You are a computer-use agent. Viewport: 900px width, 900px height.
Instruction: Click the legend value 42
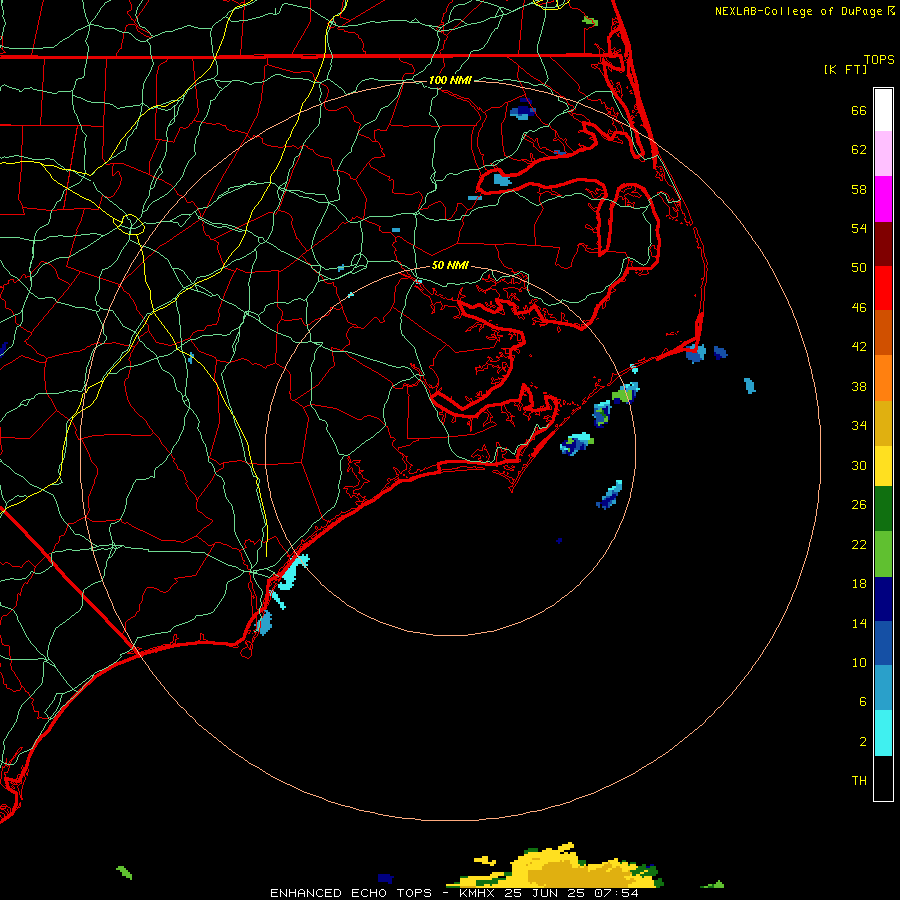[x=859, y=347]
